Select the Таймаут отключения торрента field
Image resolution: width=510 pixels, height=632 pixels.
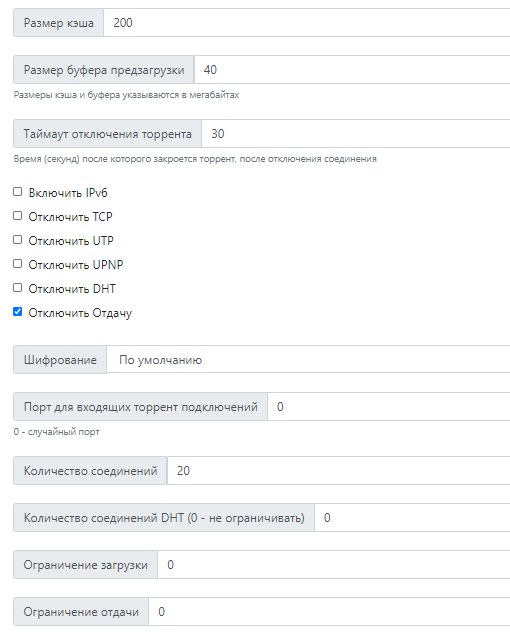pos(356,133)
